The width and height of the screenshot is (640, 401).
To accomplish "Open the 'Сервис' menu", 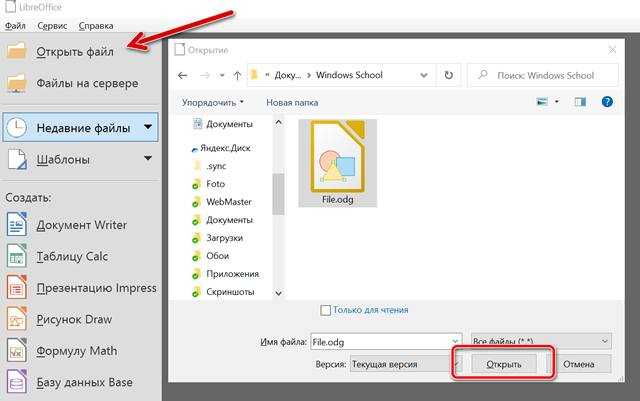I will click(52, 25).
